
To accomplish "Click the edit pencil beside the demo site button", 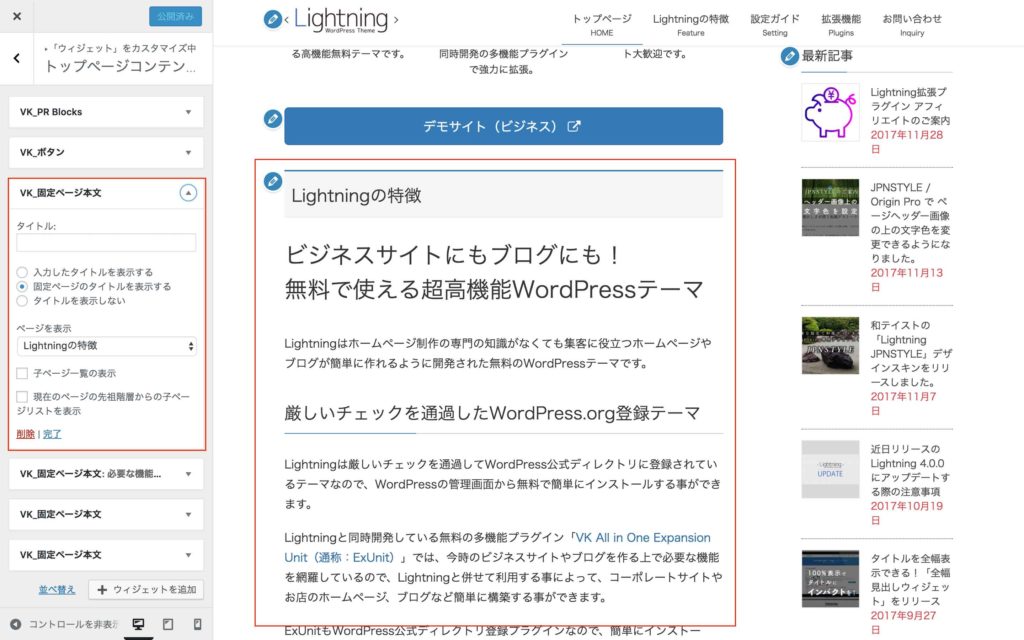I will (x=272, y=119).
